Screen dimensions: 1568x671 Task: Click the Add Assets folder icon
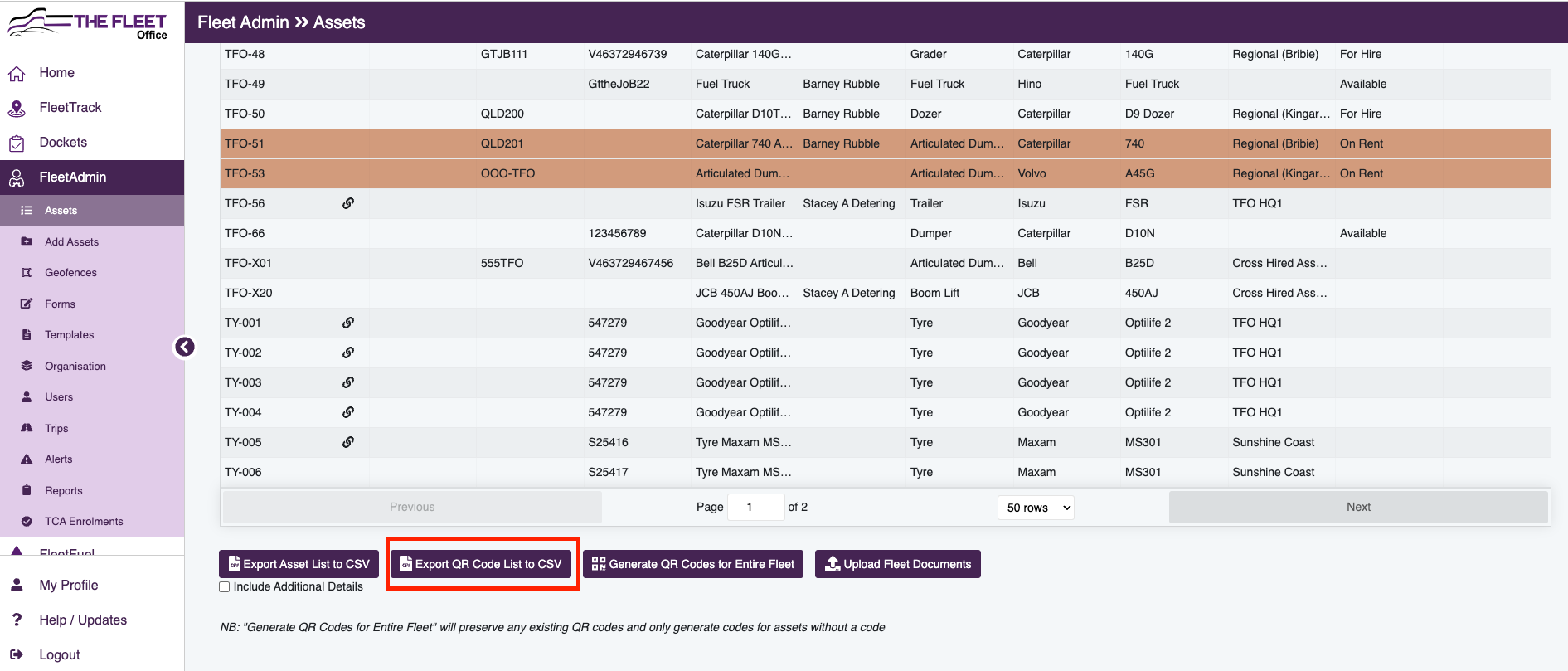[27, 241]
